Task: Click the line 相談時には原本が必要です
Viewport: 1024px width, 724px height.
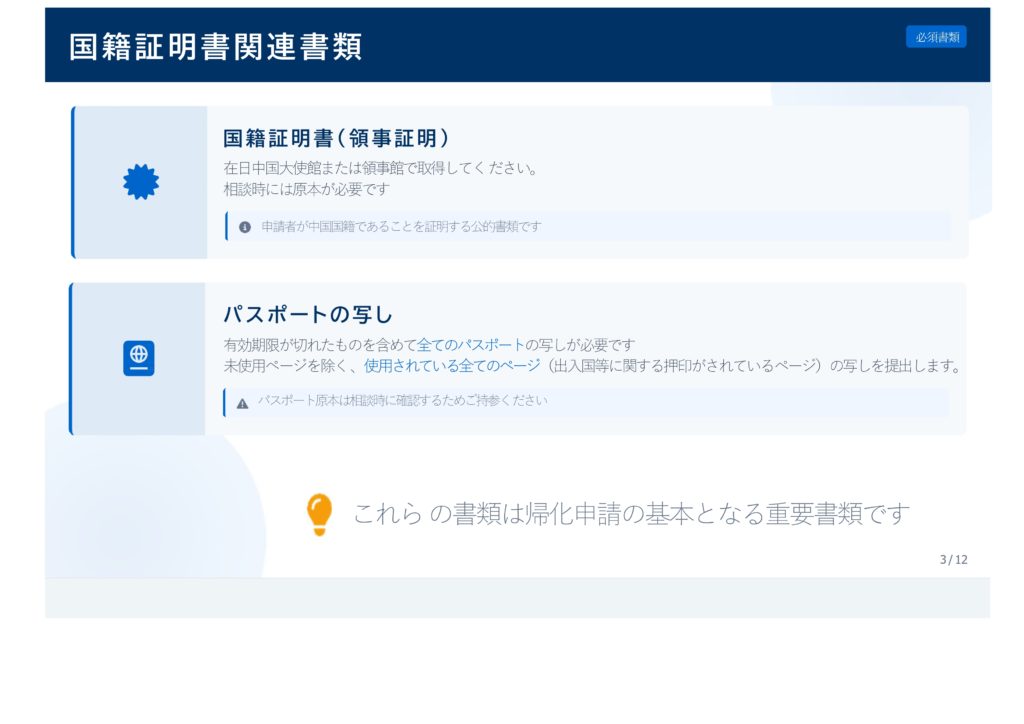Action: [x=306, y=188]
